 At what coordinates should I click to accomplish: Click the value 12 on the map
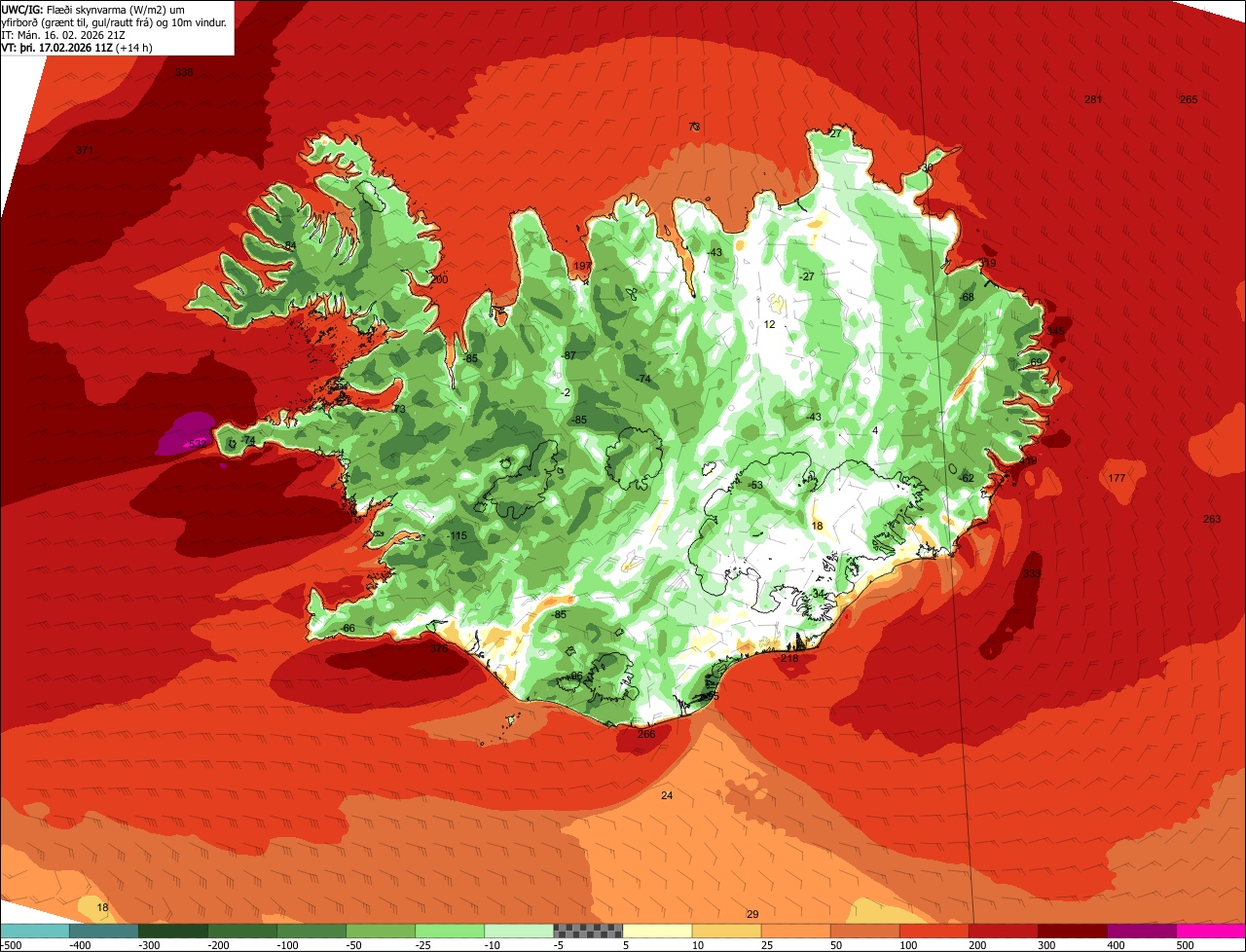pyautogui.click(x=770, y=325)
